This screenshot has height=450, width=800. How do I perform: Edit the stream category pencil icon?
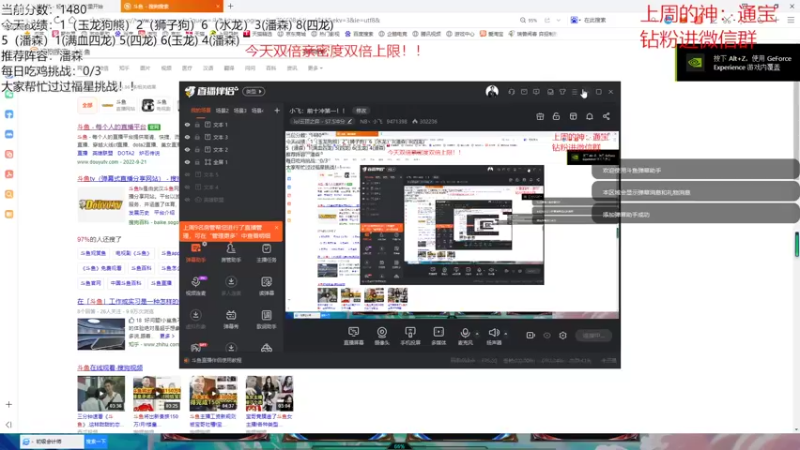coord(349,121)
